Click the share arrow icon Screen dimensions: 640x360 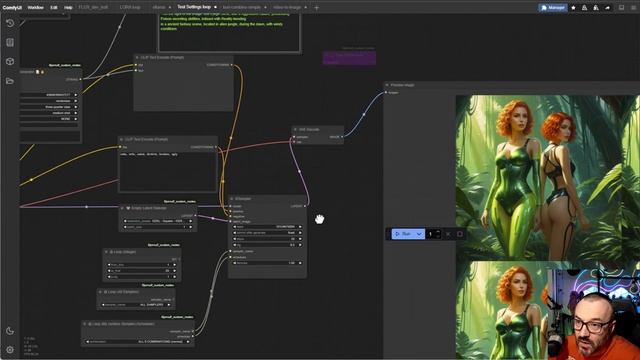point(607,7)
